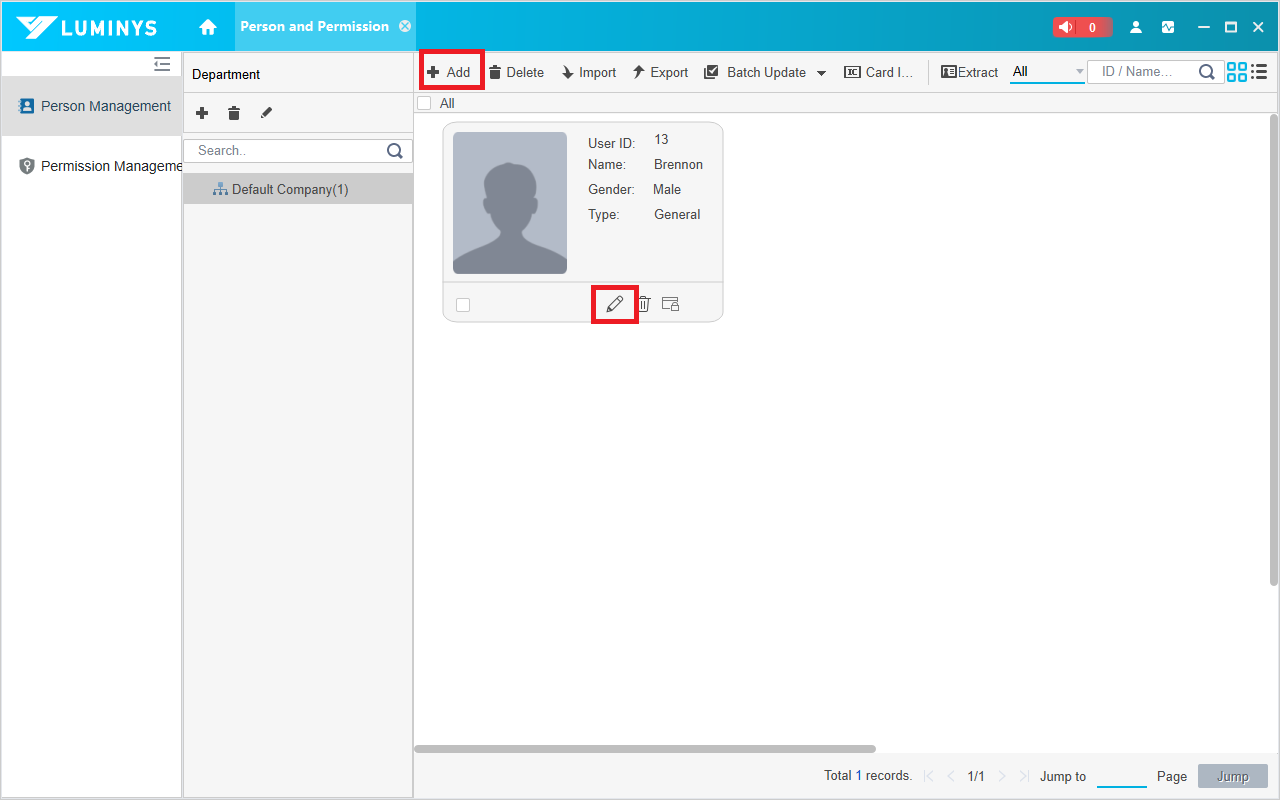This screenshot has height=800, width=1280.
Task: Add a new department with plus icon
Action: (202, 113)
